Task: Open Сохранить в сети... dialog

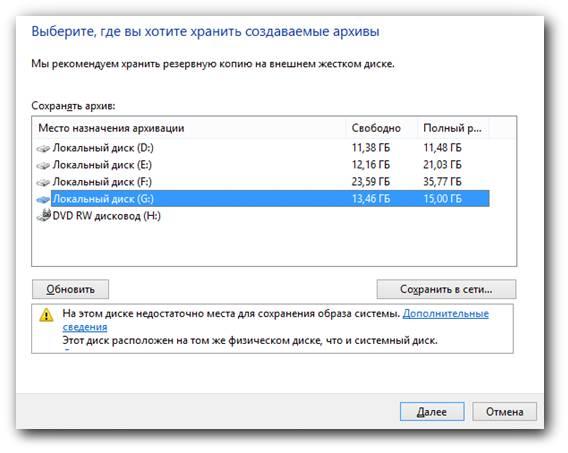Action: (x=446, y=289)
